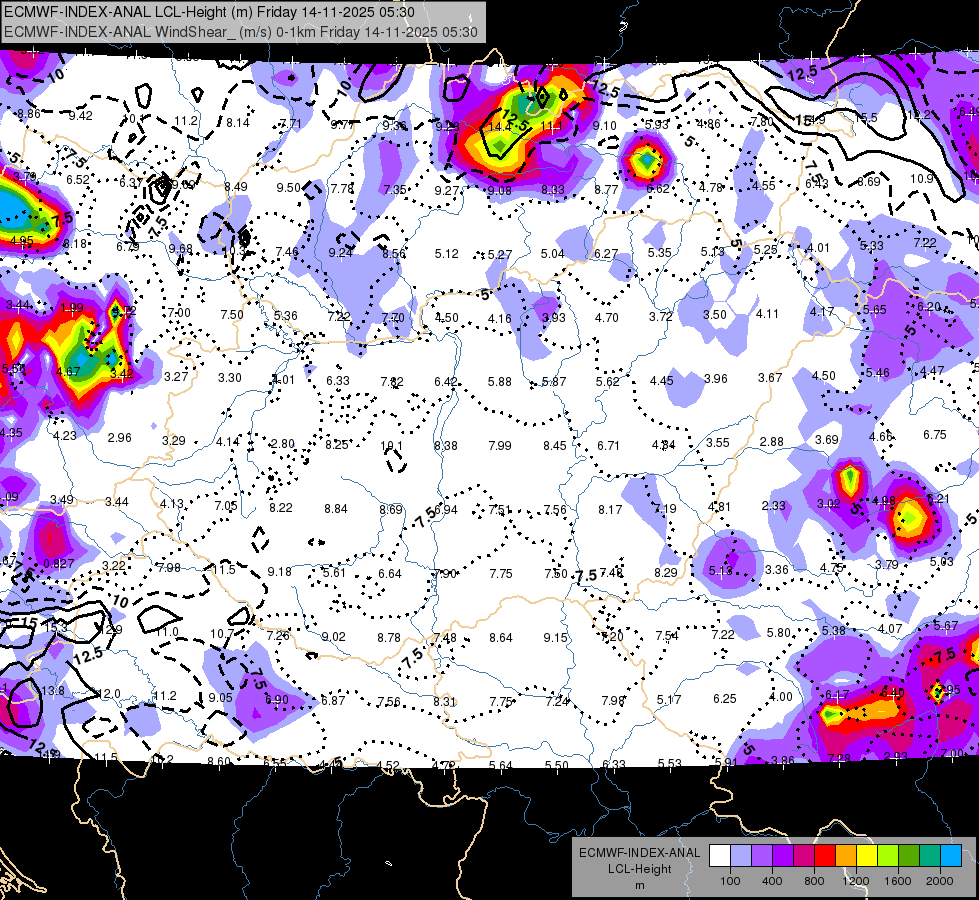Screen dimensions: 979x900
Task: Click the sky blue legend swatch
Action: [951, 856]
